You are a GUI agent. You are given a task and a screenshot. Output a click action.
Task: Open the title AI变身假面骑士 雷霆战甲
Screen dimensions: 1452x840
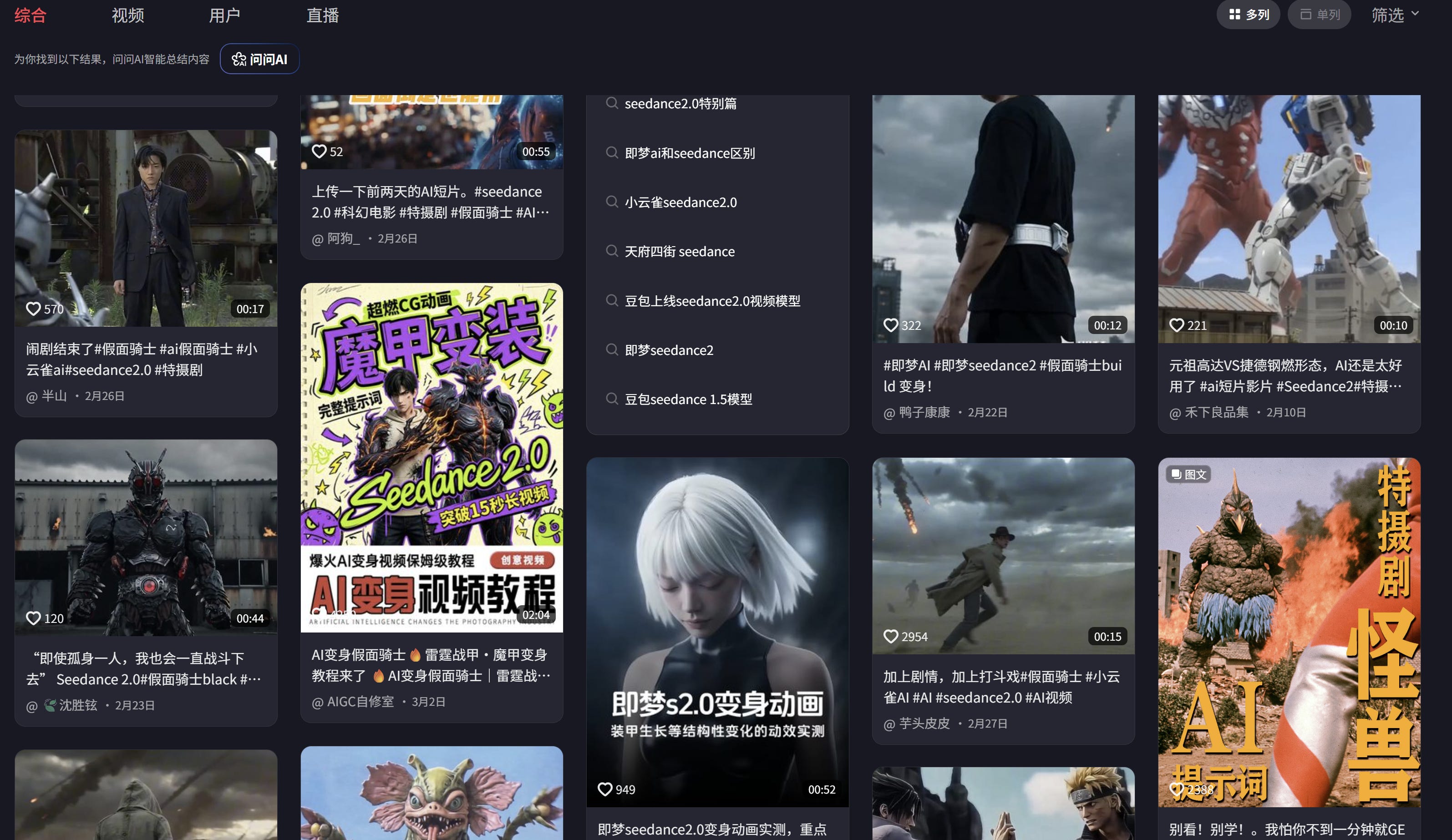point(431,665)
